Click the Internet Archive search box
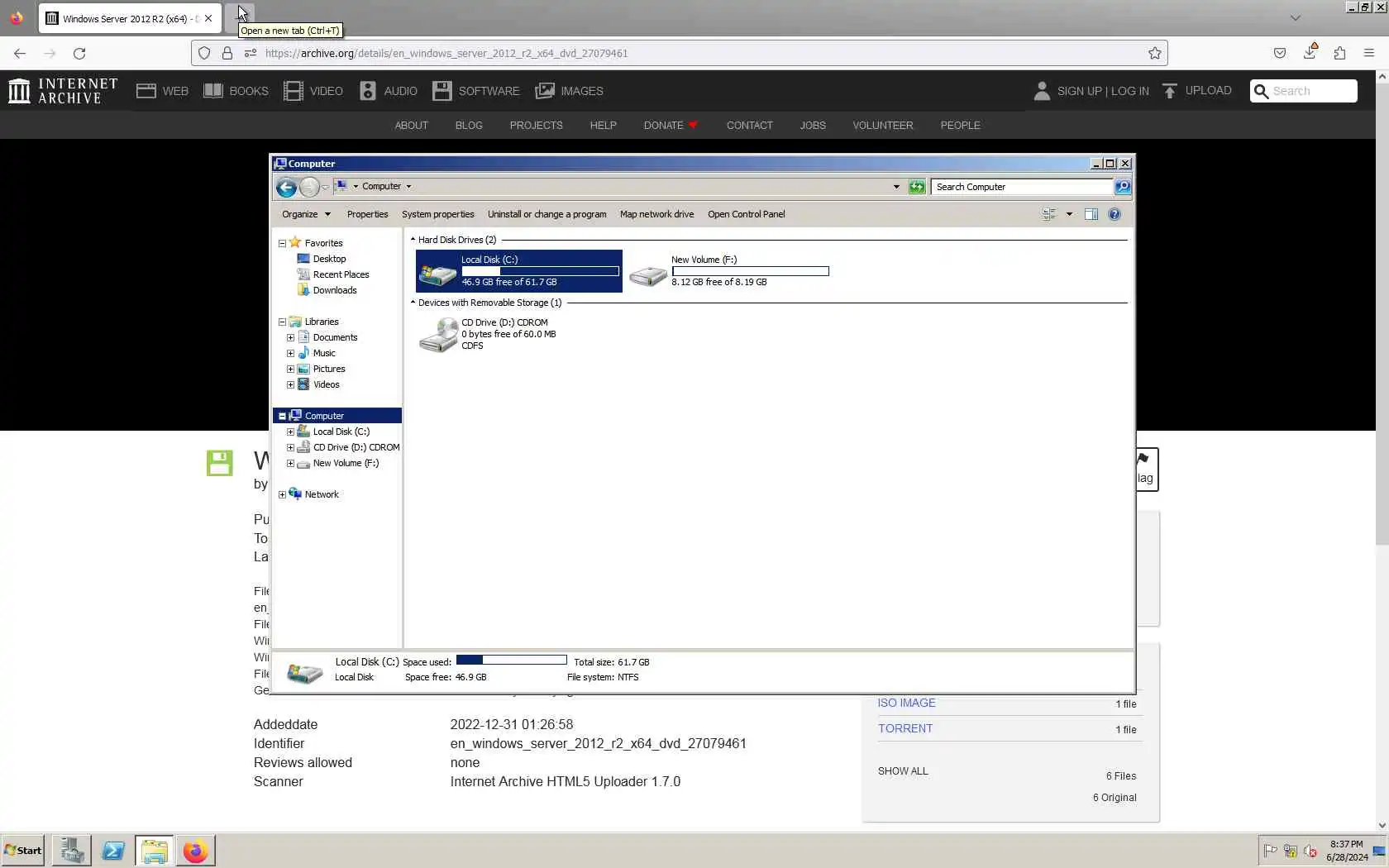The image size is (1389, 868). pyautogui.click(x=1304, y=91)
